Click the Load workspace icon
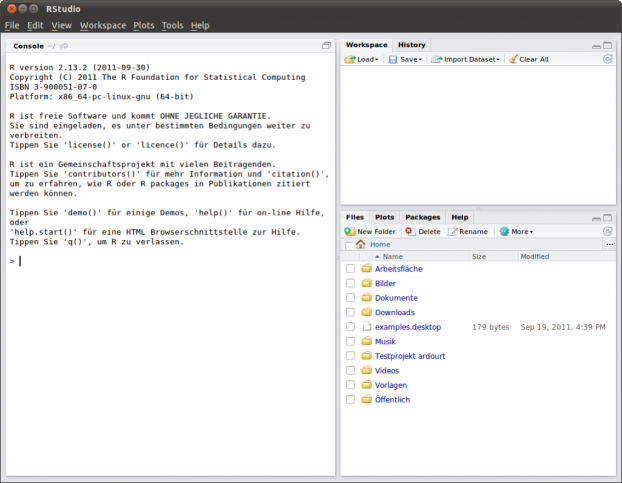The height and width of the screenshot is (483, 622). [x=350, y=59]
